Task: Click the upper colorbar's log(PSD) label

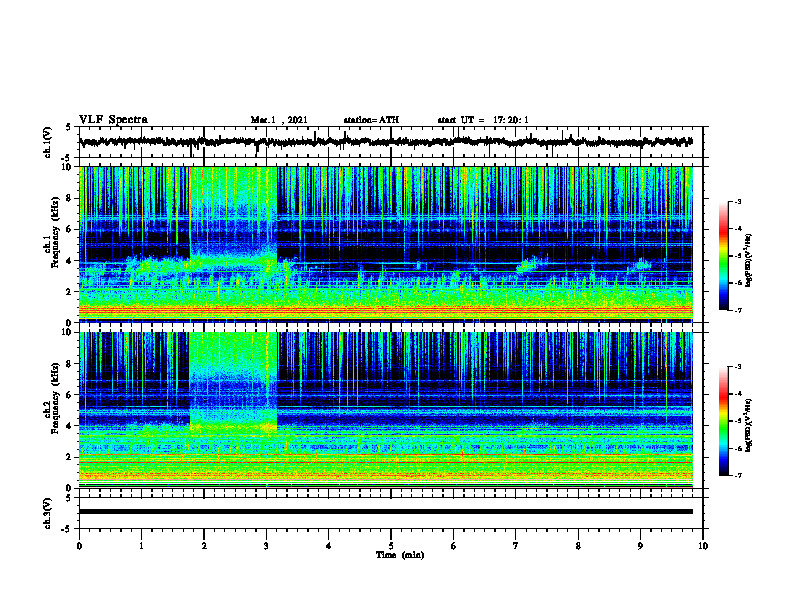Action: 748,261
